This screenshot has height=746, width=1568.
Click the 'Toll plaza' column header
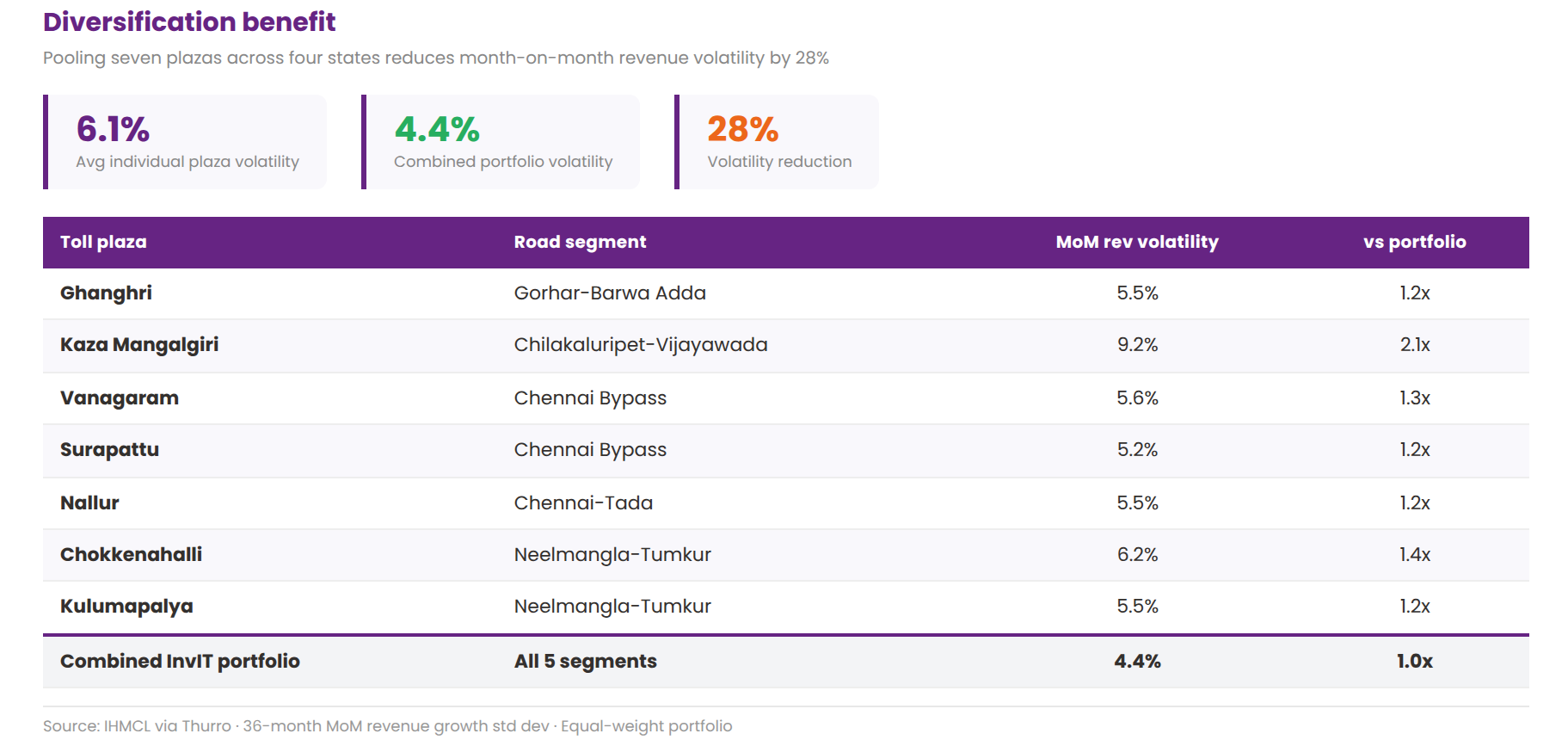point(103,242)
